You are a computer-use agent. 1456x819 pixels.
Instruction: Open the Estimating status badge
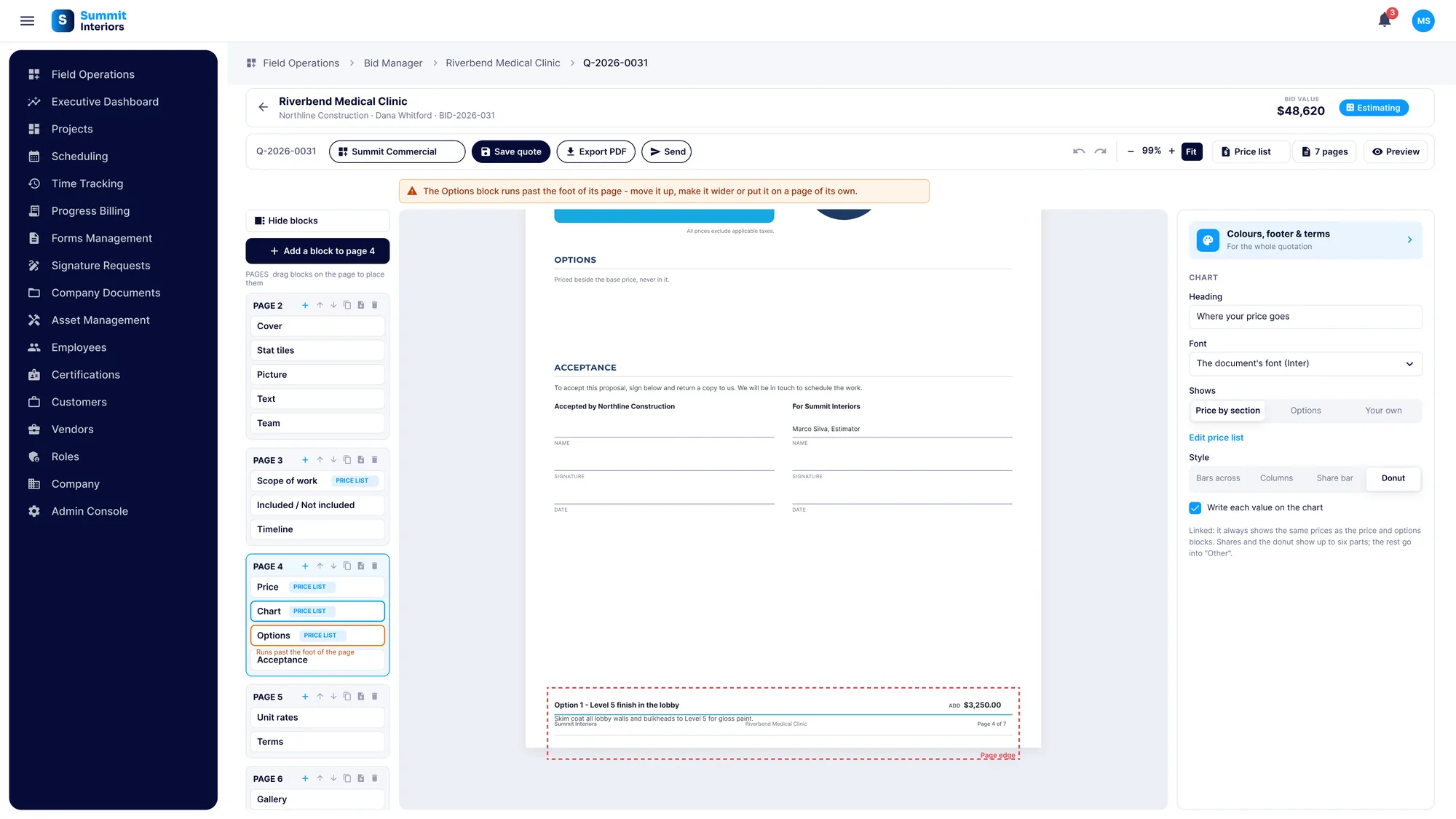1374,108
